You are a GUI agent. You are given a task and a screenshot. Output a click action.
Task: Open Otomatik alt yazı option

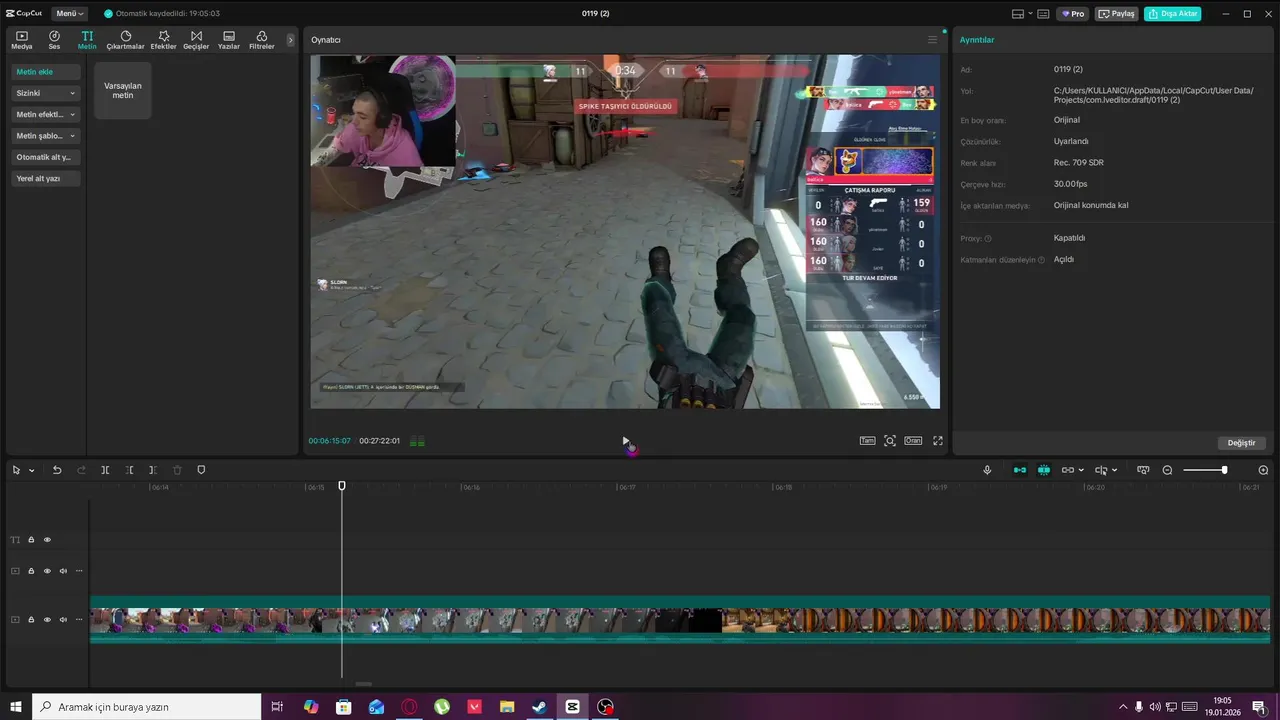point(46,157)
